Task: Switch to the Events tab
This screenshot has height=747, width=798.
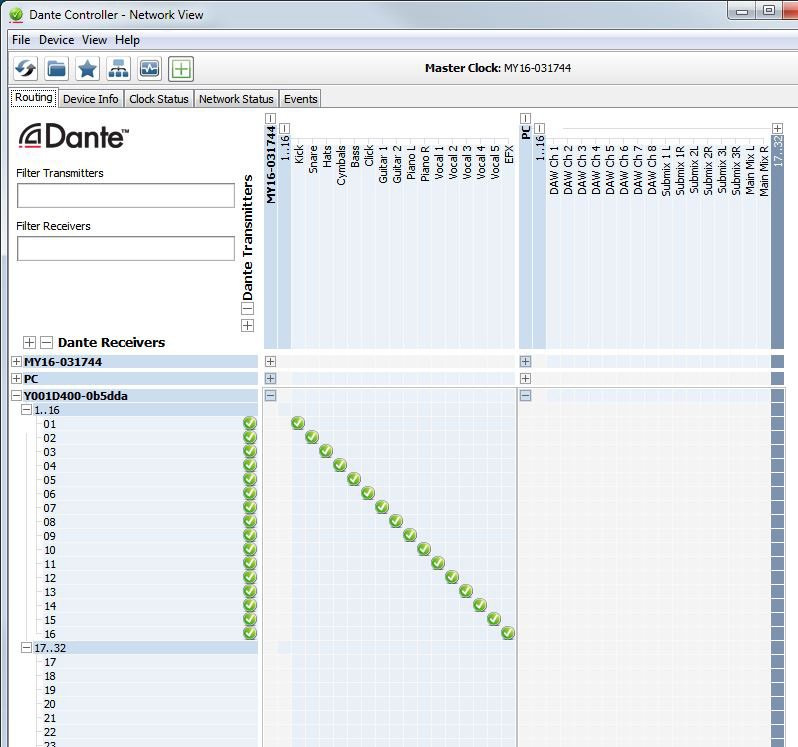Action: [x=301, y=99]
